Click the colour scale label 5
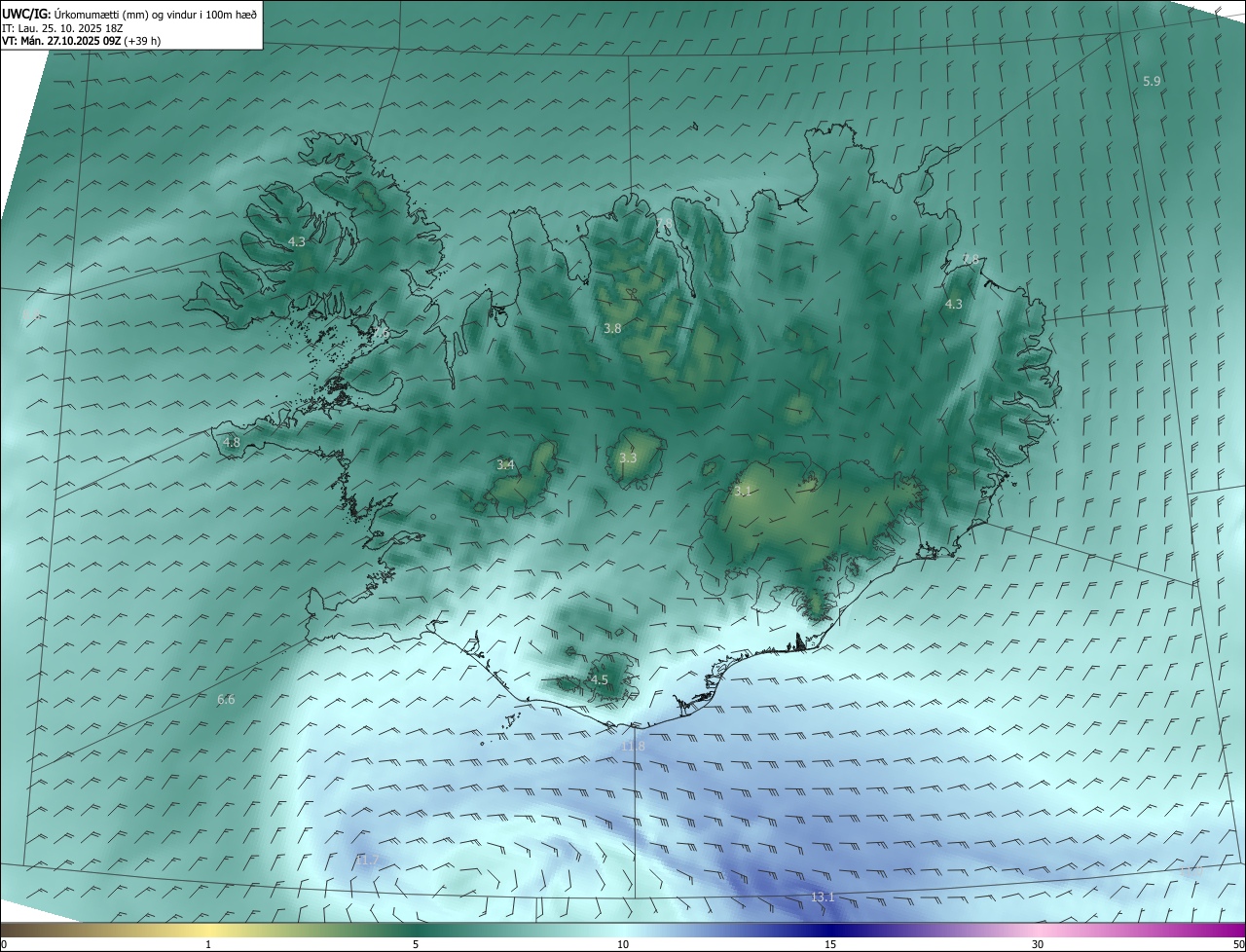The image size is (1246, 952). (416, 945)
